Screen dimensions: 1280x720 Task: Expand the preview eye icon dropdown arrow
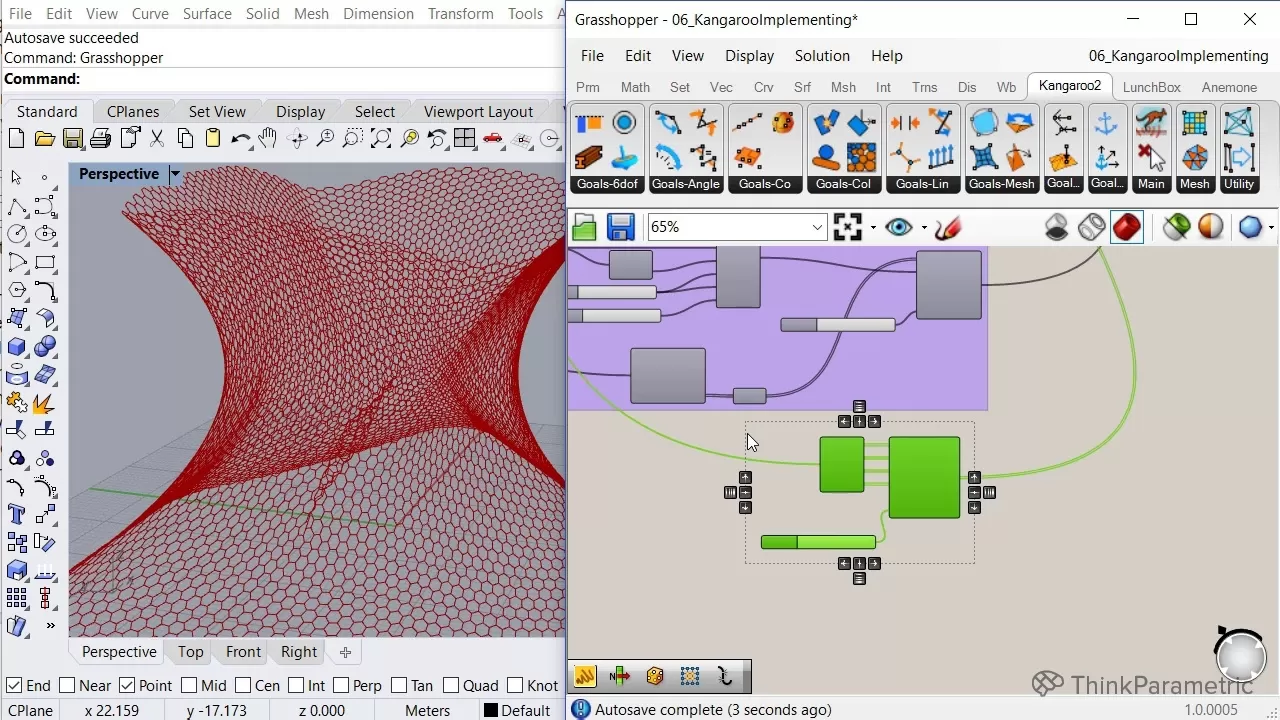point(924,227)
